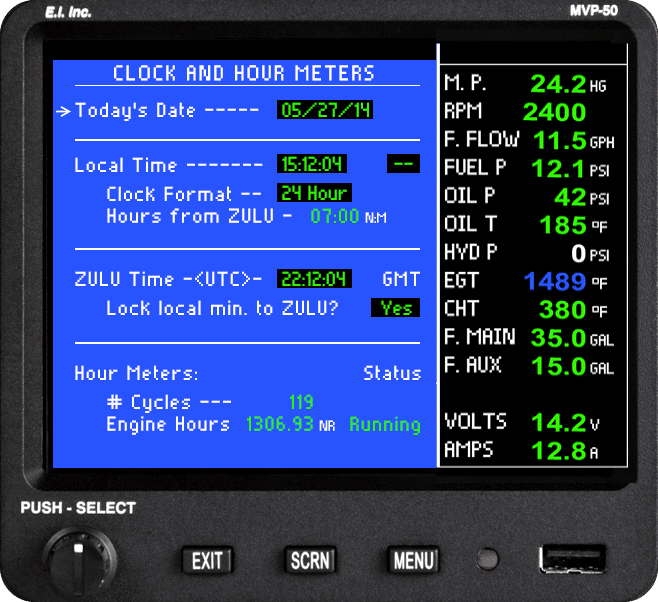Click the RPM reading 2400
The width and height of the screenshot is (658, 602).
(x=554, y=112)
